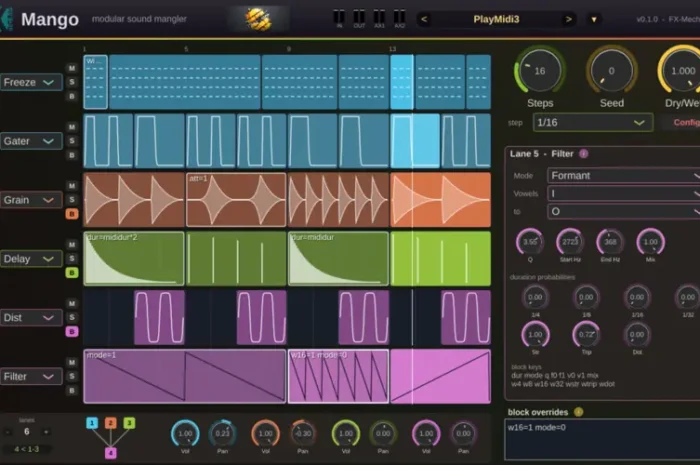
Task: Click the orange Mango ball logo
Action: click(x=258, y=19)
